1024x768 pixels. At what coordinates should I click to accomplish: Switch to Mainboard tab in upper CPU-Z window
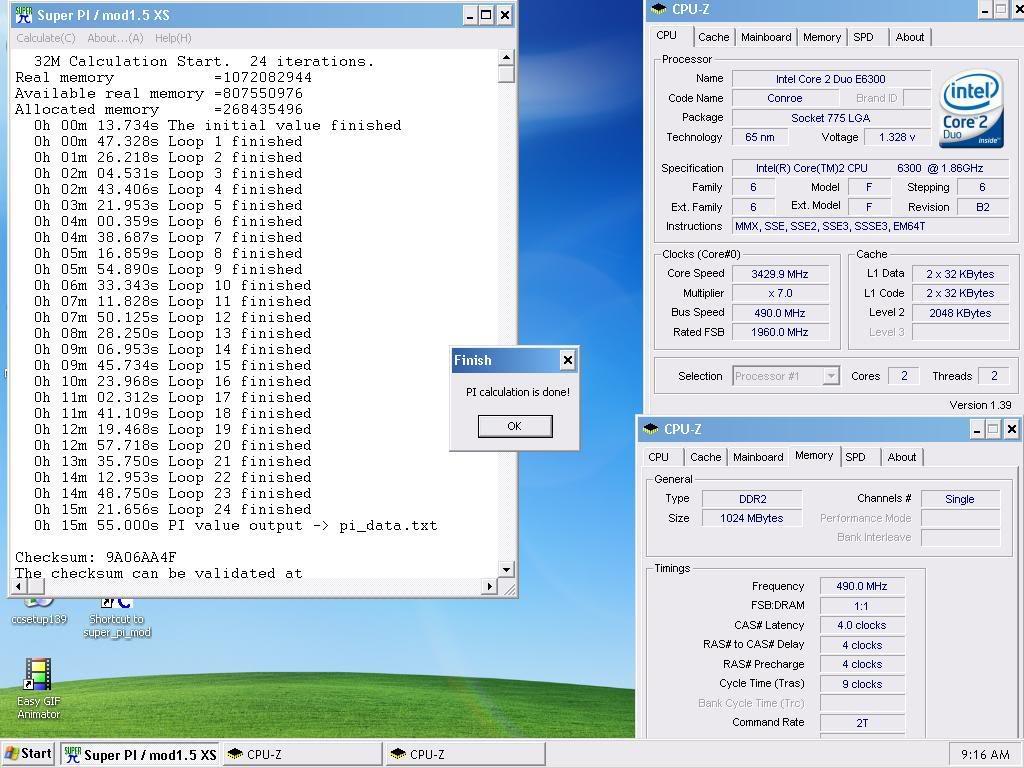point(766,37)
